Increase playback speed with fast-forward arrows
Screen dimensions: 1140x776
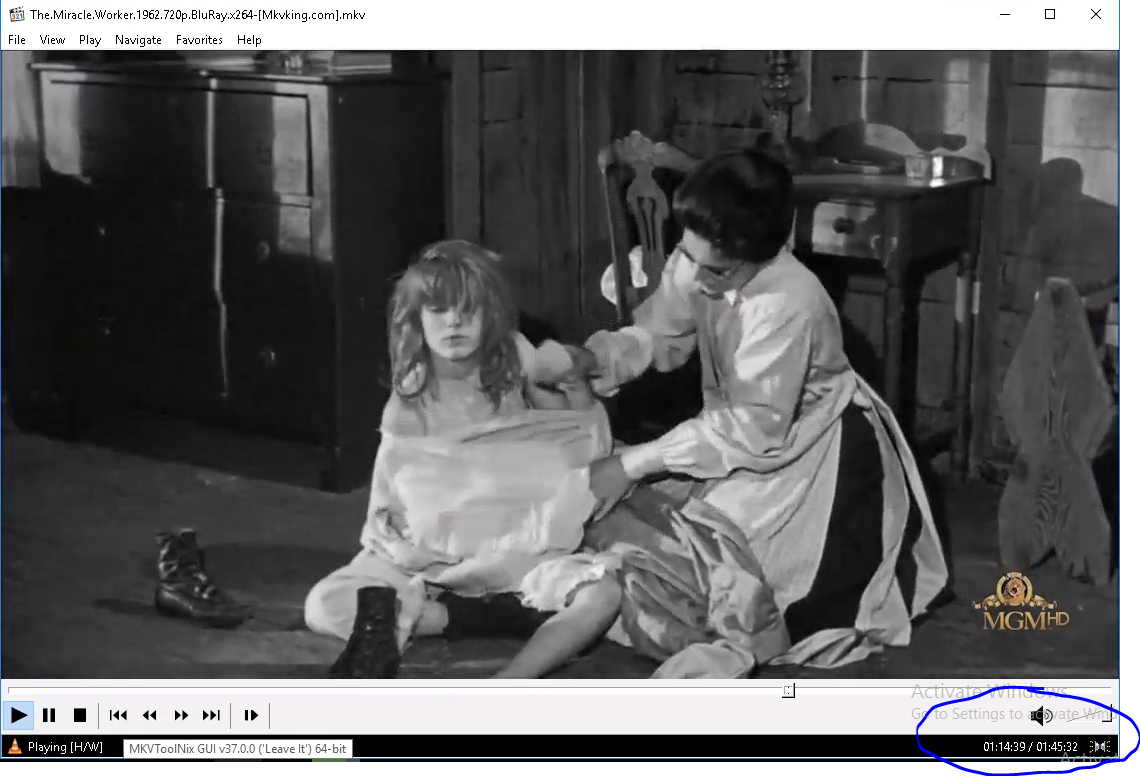(180, 716)
